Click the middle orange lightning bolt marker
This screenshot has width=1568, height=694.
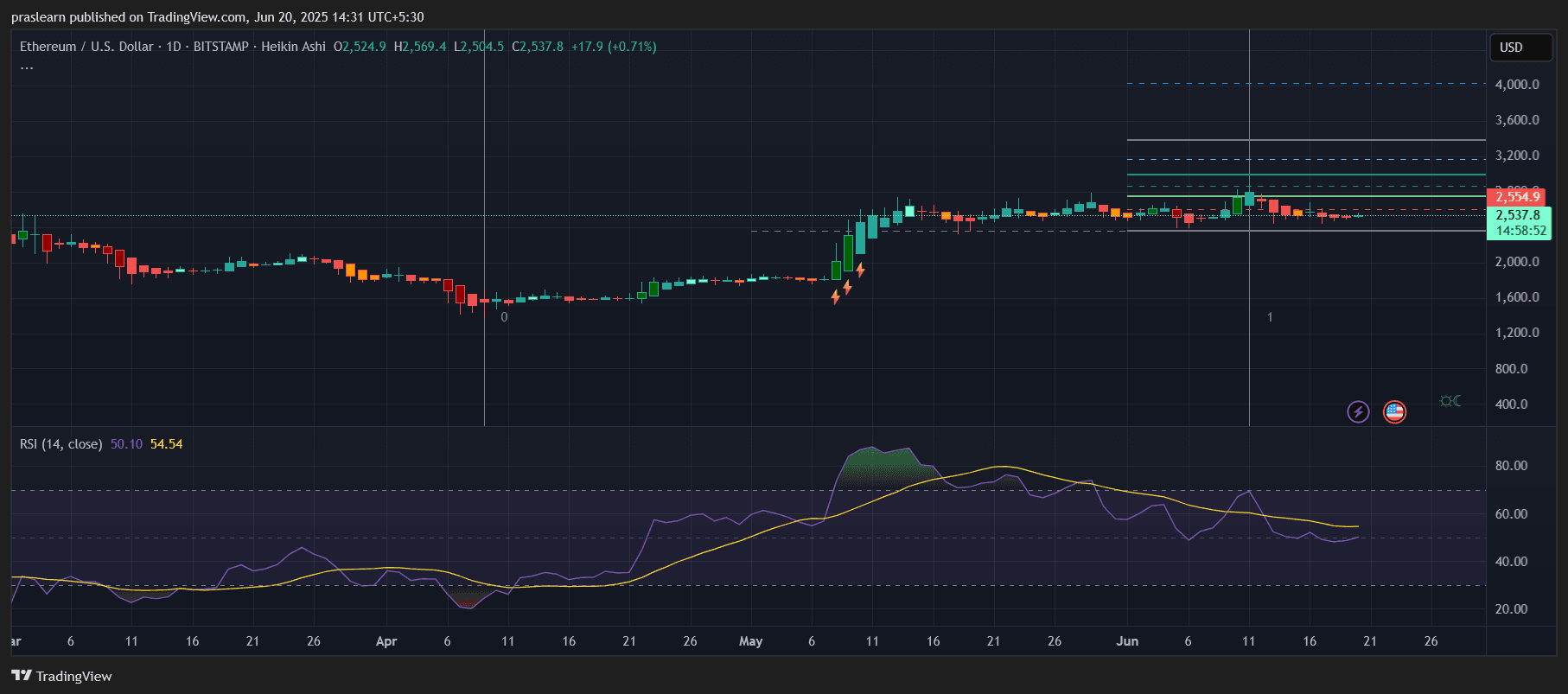tap(847, 287)
